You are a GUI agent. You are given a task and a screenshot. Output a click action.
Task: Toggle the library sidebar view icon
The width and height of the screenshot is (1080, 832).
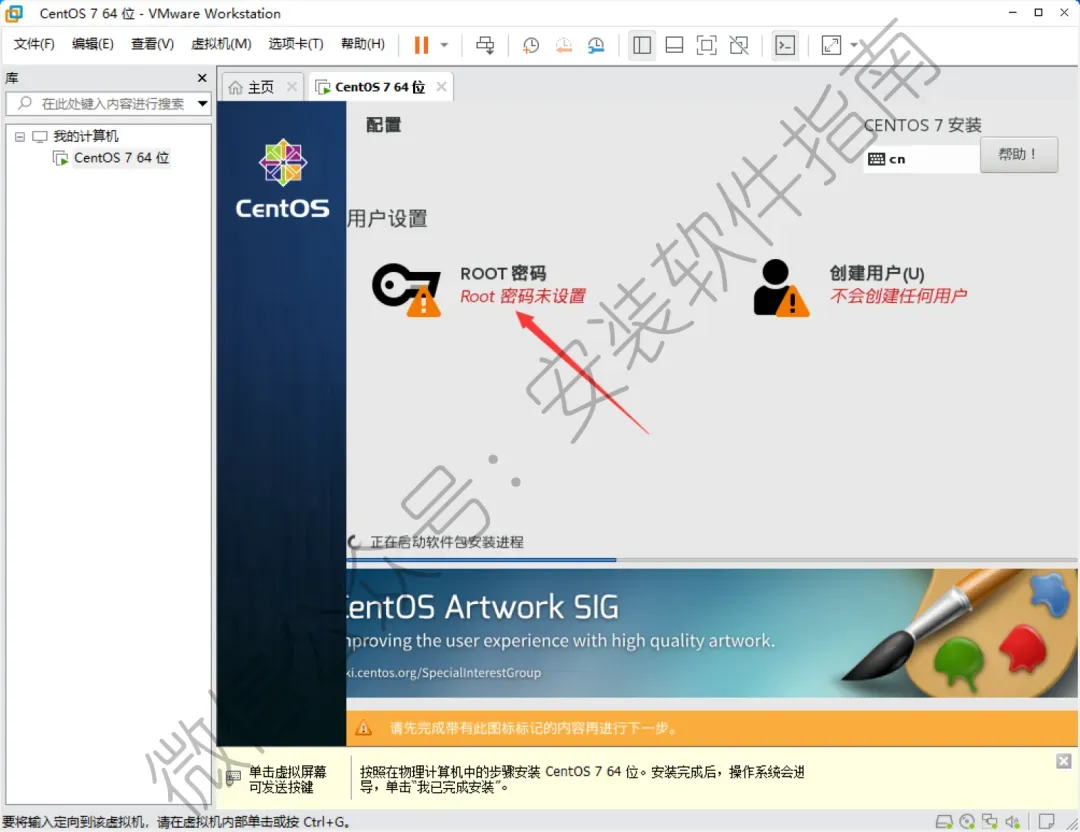642,45
